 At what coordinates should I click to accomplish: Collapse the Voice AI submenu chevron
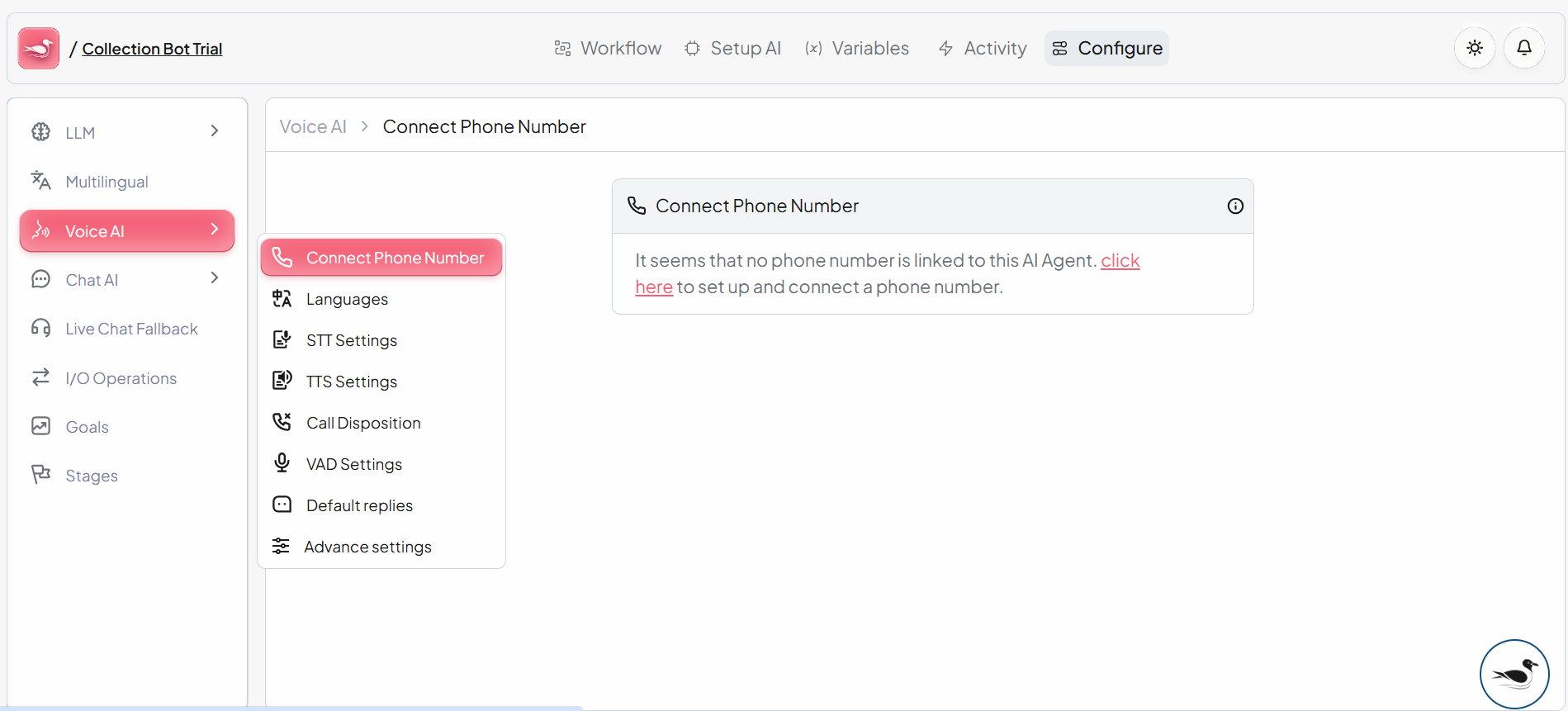coord(215,230)
